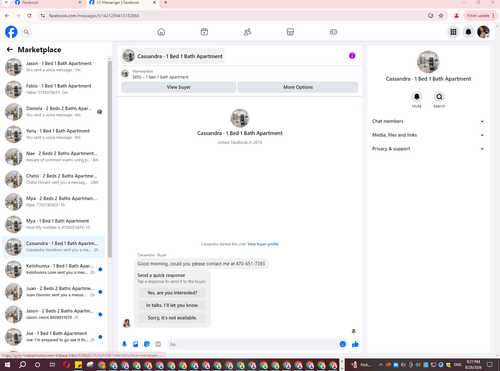
Task: Send quick reply Sorry, it's not available.
Action: (x=172, y=318)
